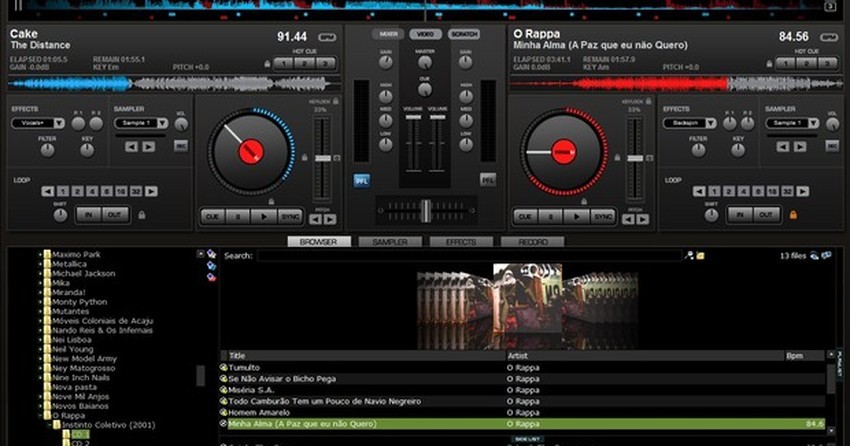The height and width of the screenshot is (446, 850).
Task: Set right deck loop length to 8
Action: [758, 191]
